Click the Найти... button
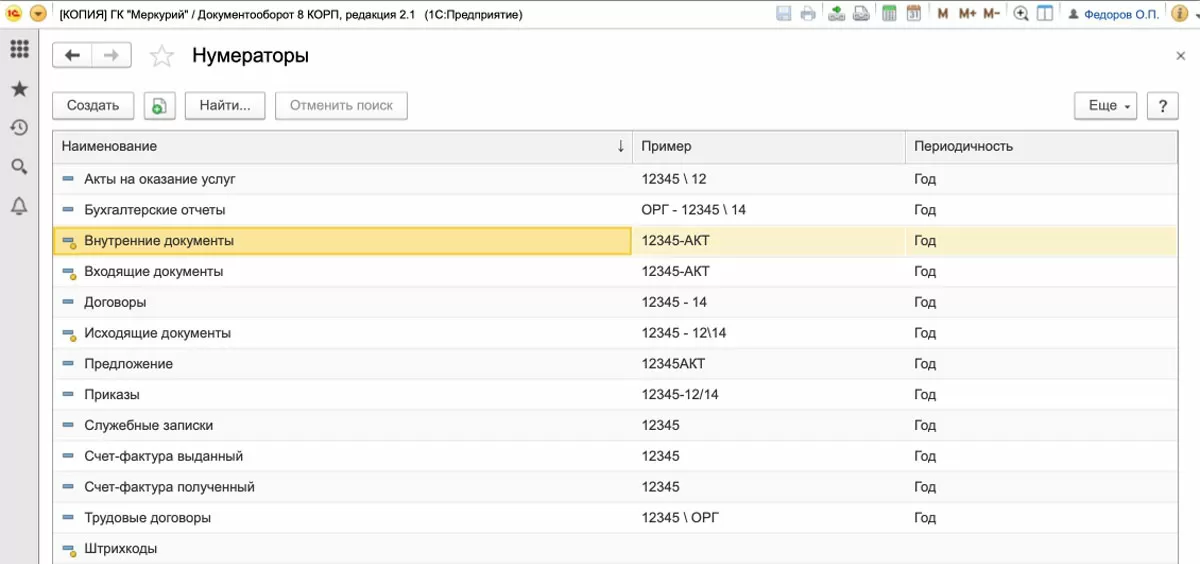Screen dimensions: 1200x564 [225, 106]
